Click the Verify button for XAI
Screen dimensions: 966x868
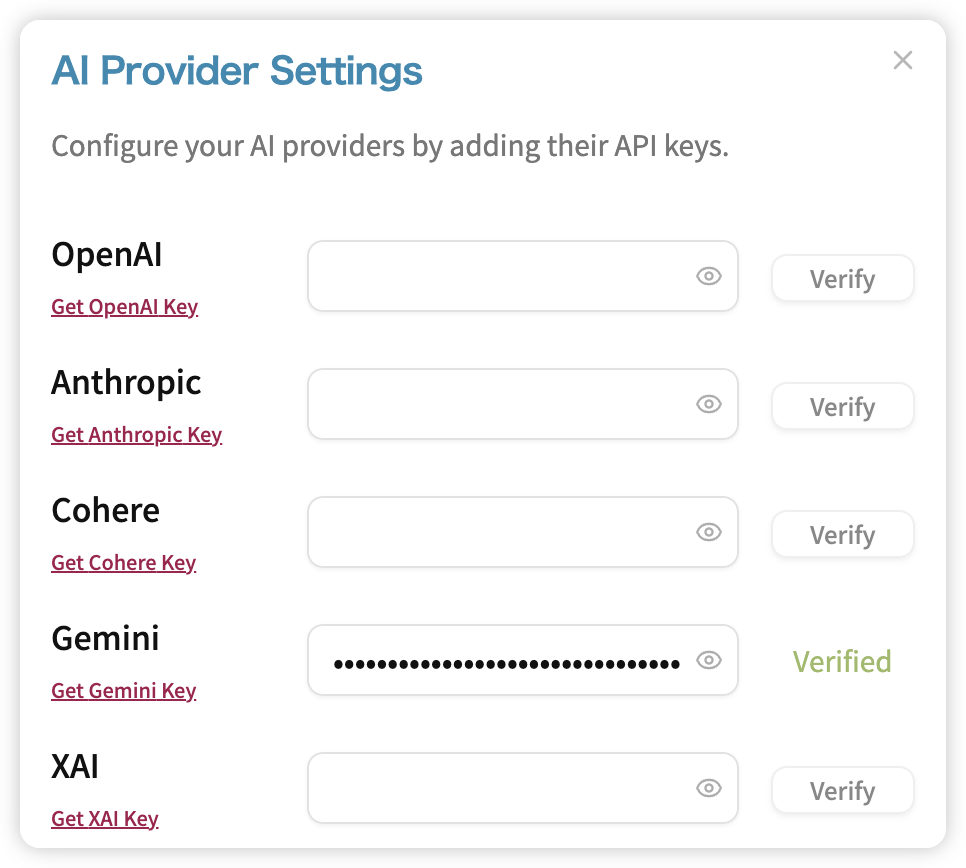842,790
